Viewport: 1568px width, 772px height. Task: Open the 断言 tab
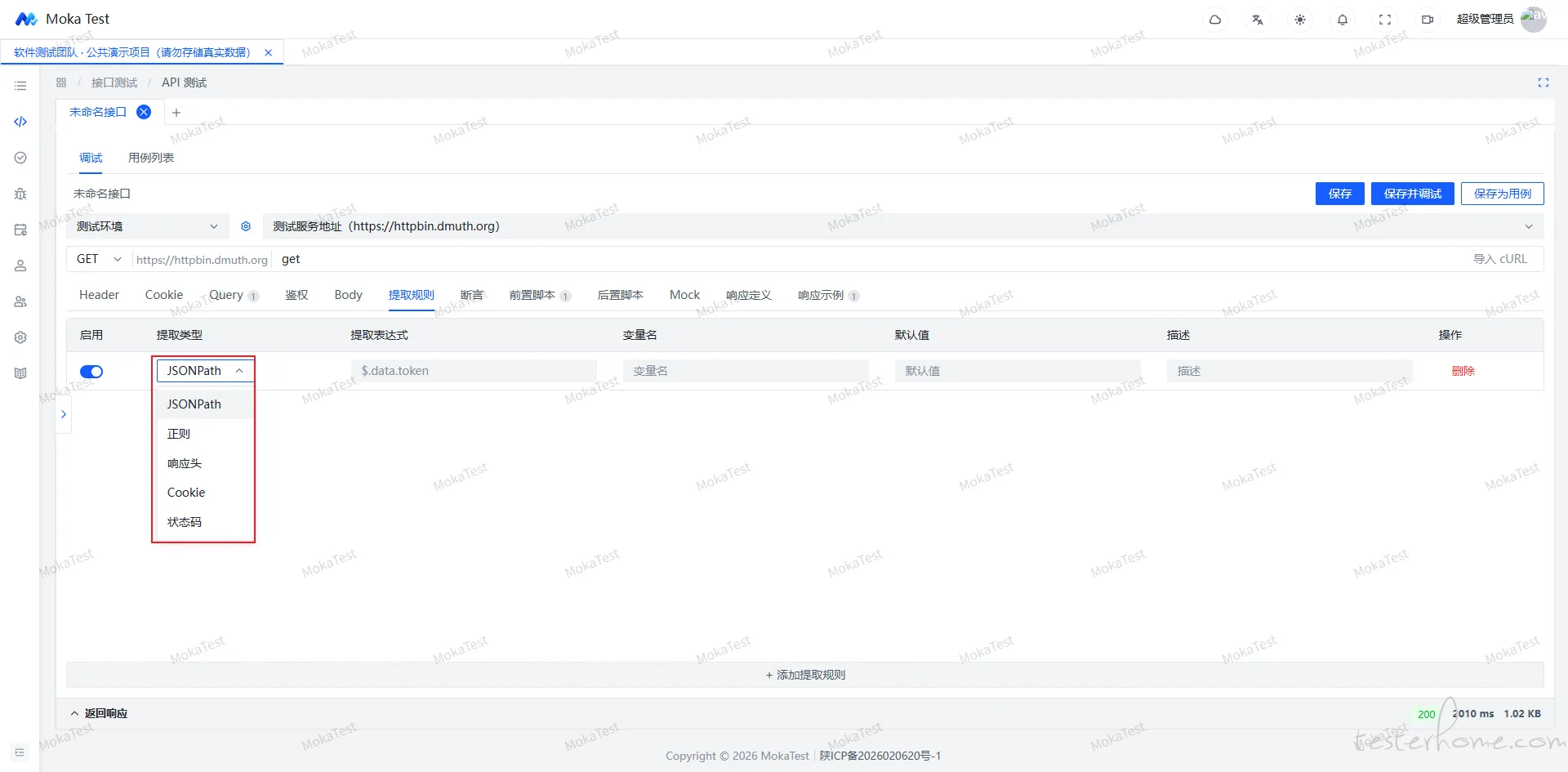[472, 295]
